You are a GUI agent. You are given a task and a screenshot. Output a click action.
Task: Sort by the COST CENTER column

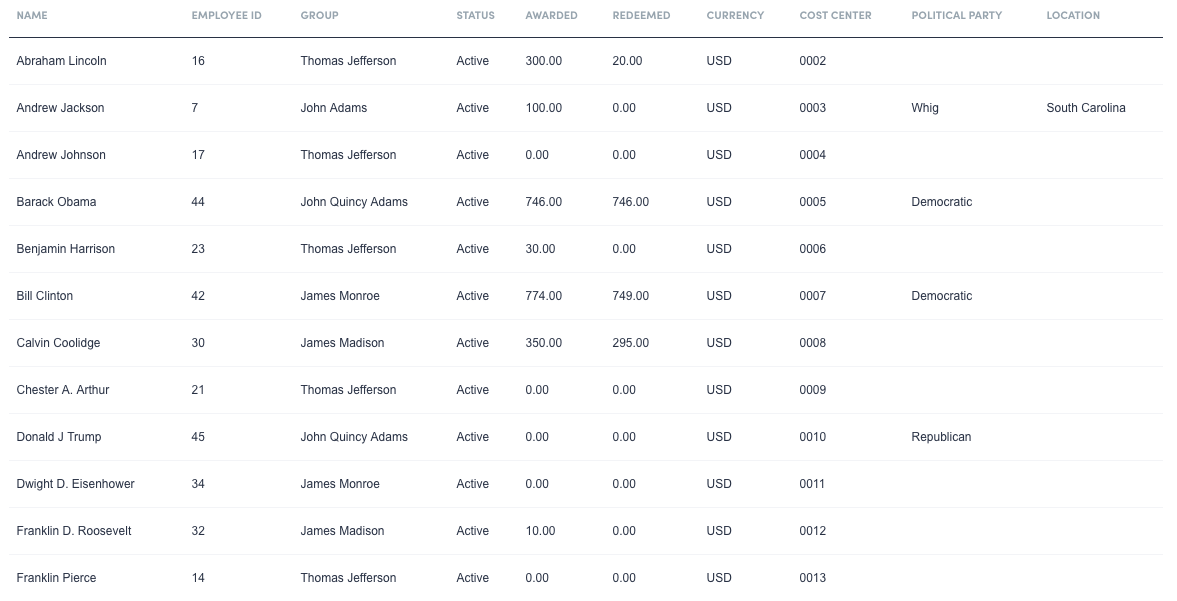[834, 15]
